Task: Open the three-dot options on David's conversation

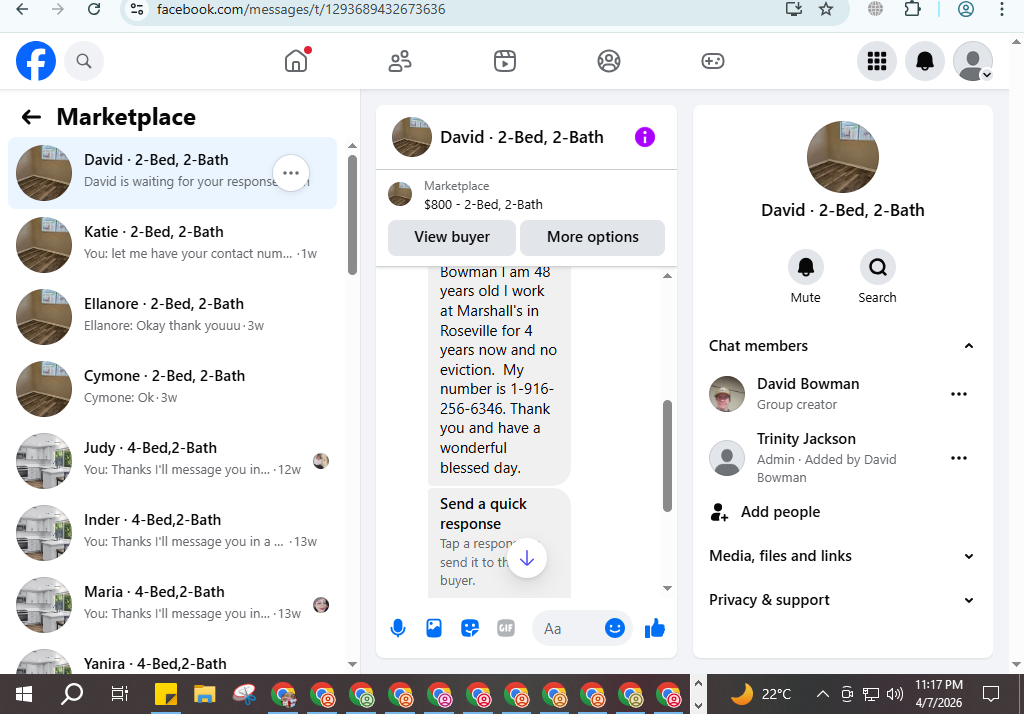Action: pos(291,173)
